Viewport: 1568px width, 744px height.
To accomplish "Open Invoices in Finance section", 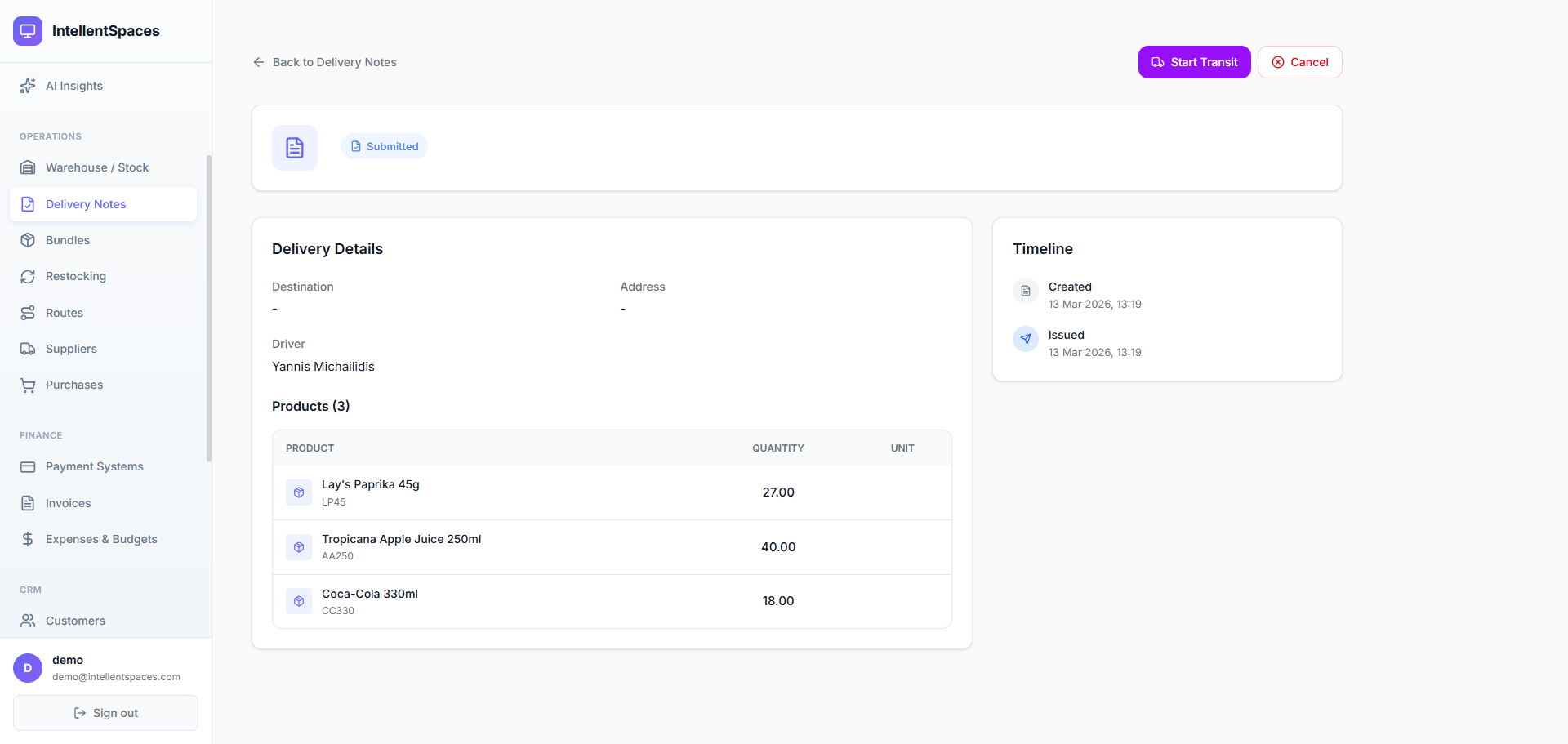I will 103,503.
